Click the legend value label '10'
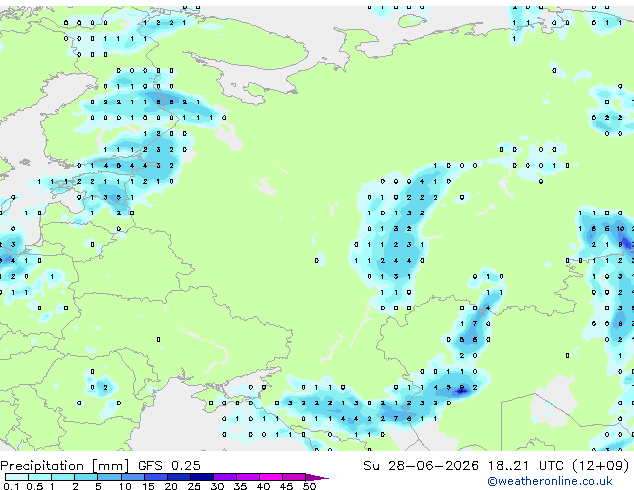This screenshot has height=490, width=634. (125, 486)
